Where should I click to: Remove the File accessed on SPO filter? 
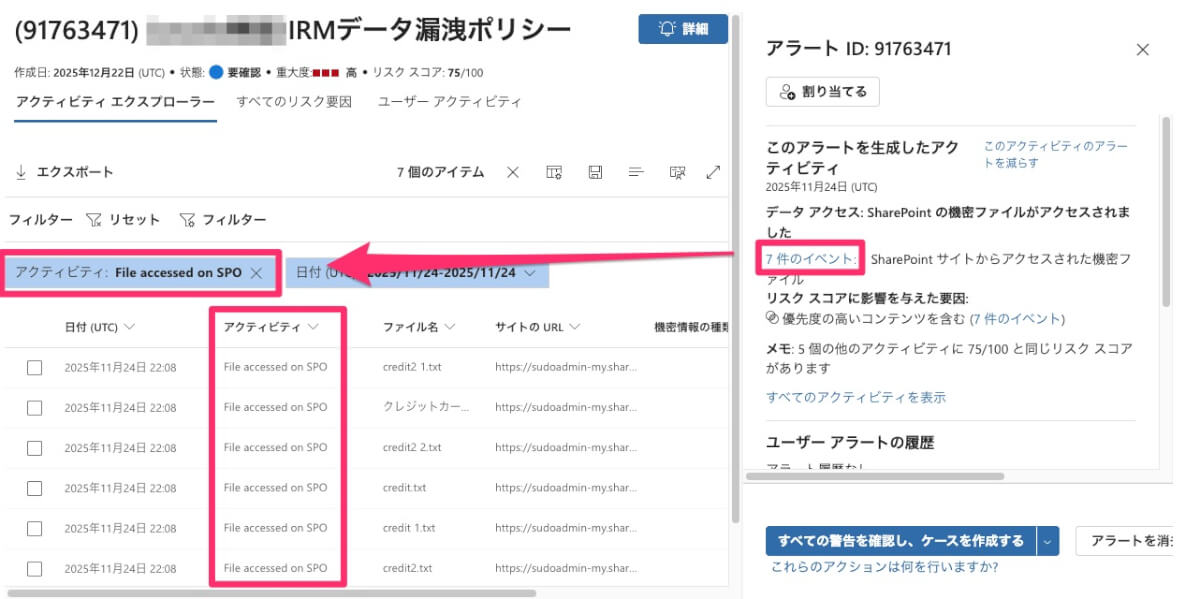(256, 273)
